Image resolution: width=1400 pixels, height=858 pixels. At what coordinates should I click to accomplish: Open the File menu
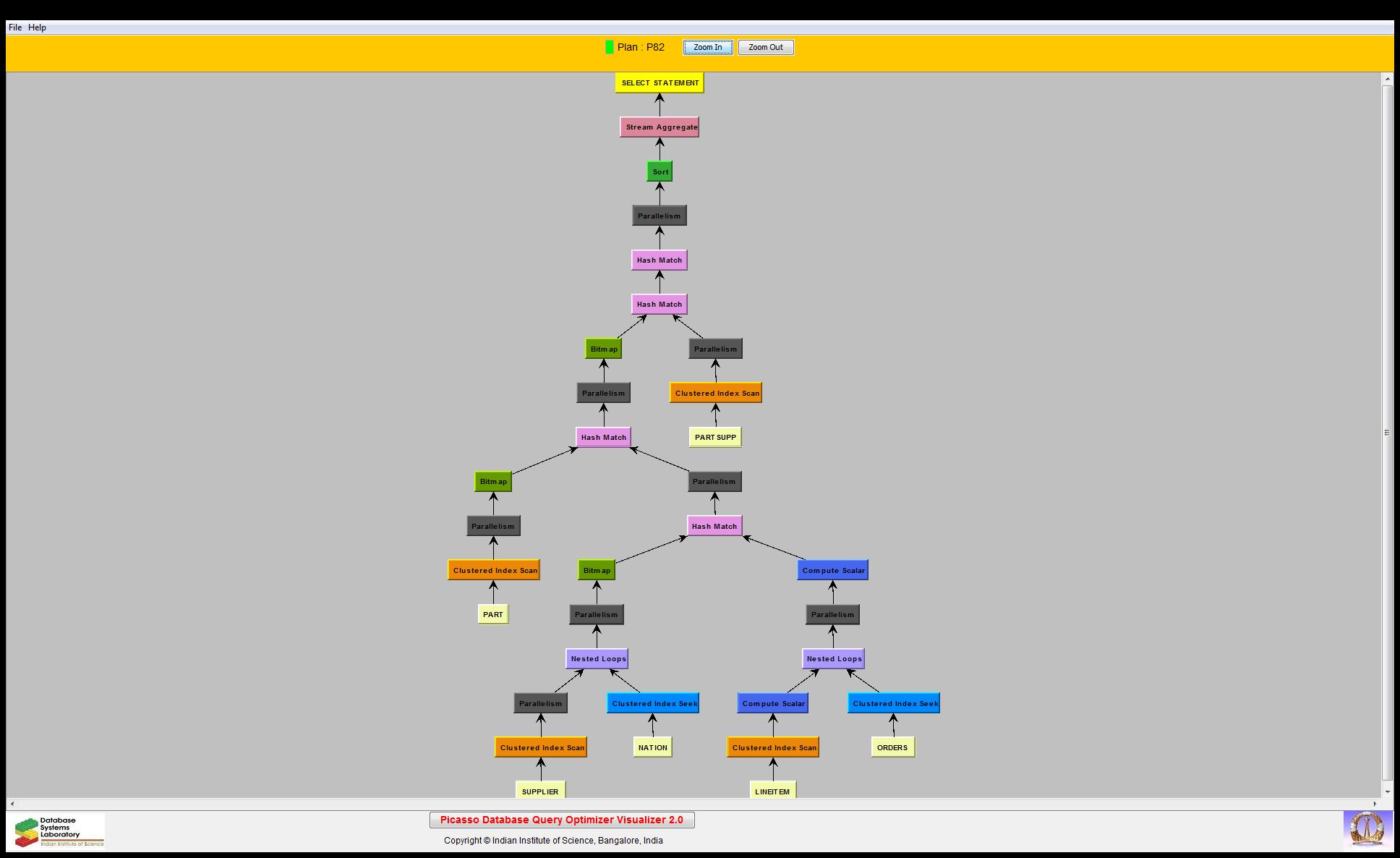click(x=15, y=27)
